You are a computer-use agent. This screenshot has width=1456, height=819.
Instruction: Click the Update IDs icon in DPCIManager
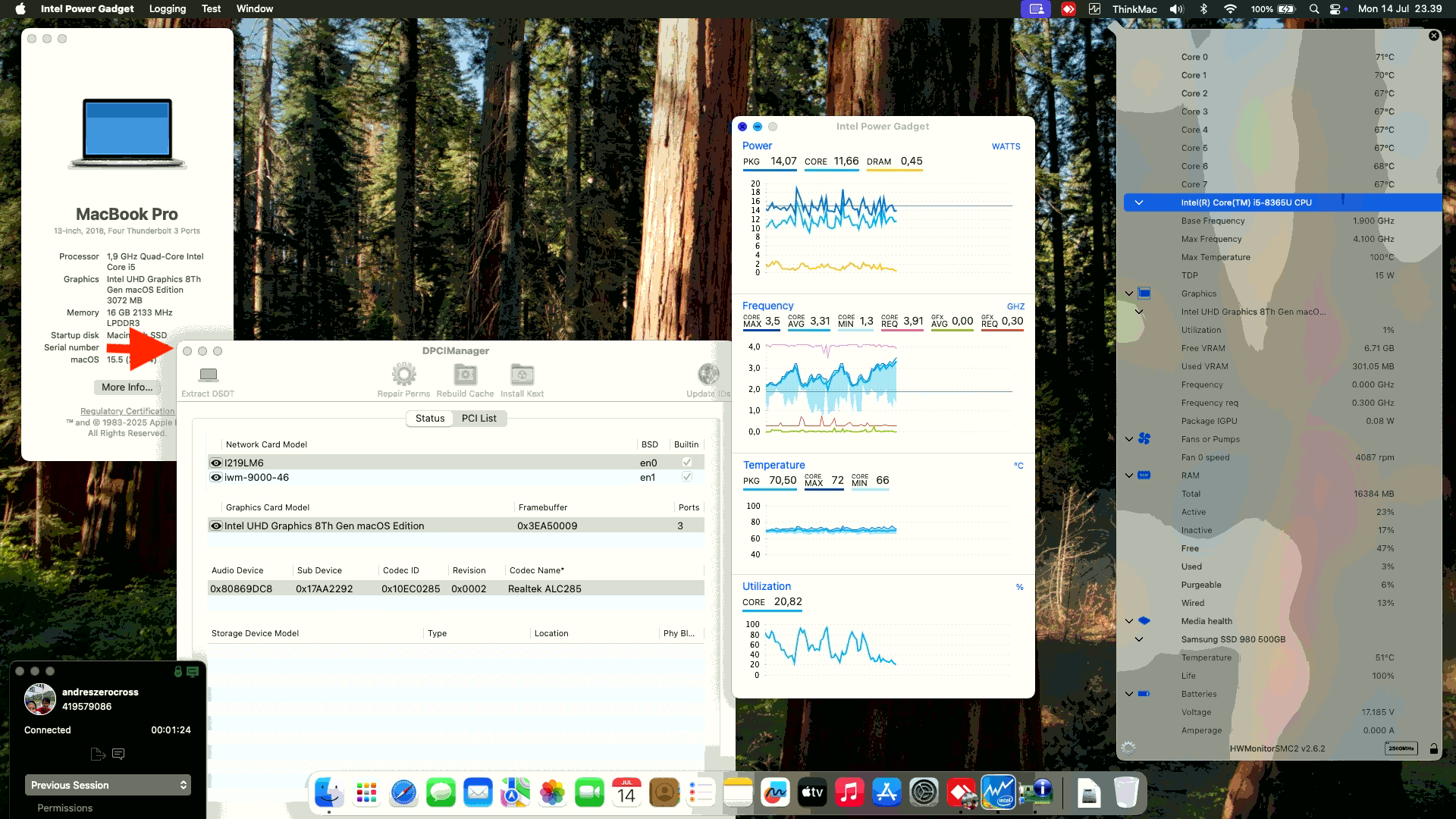(708, 374)
